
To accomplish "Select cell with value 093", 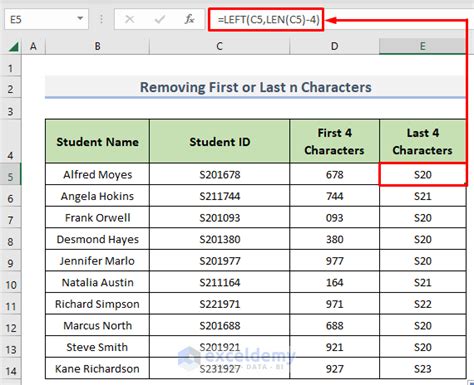I will 335,218.
